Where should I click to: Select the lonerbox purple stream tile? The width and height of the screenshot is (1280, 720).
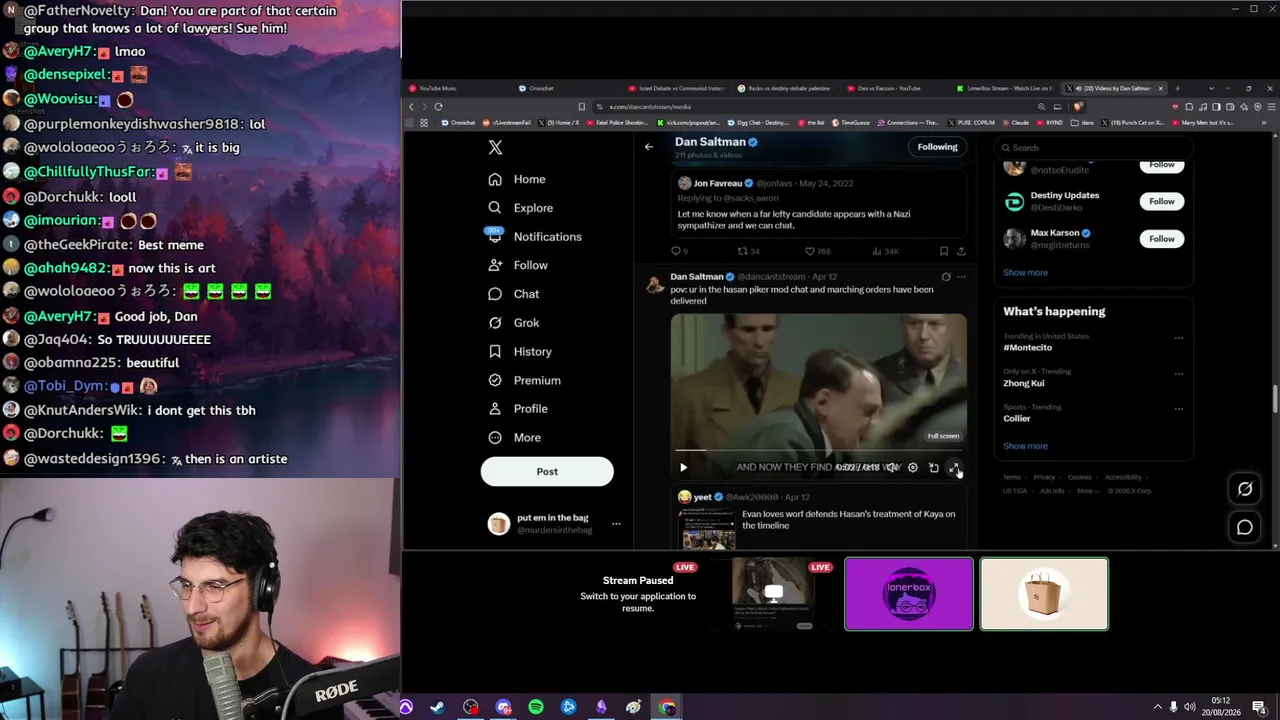909,594
